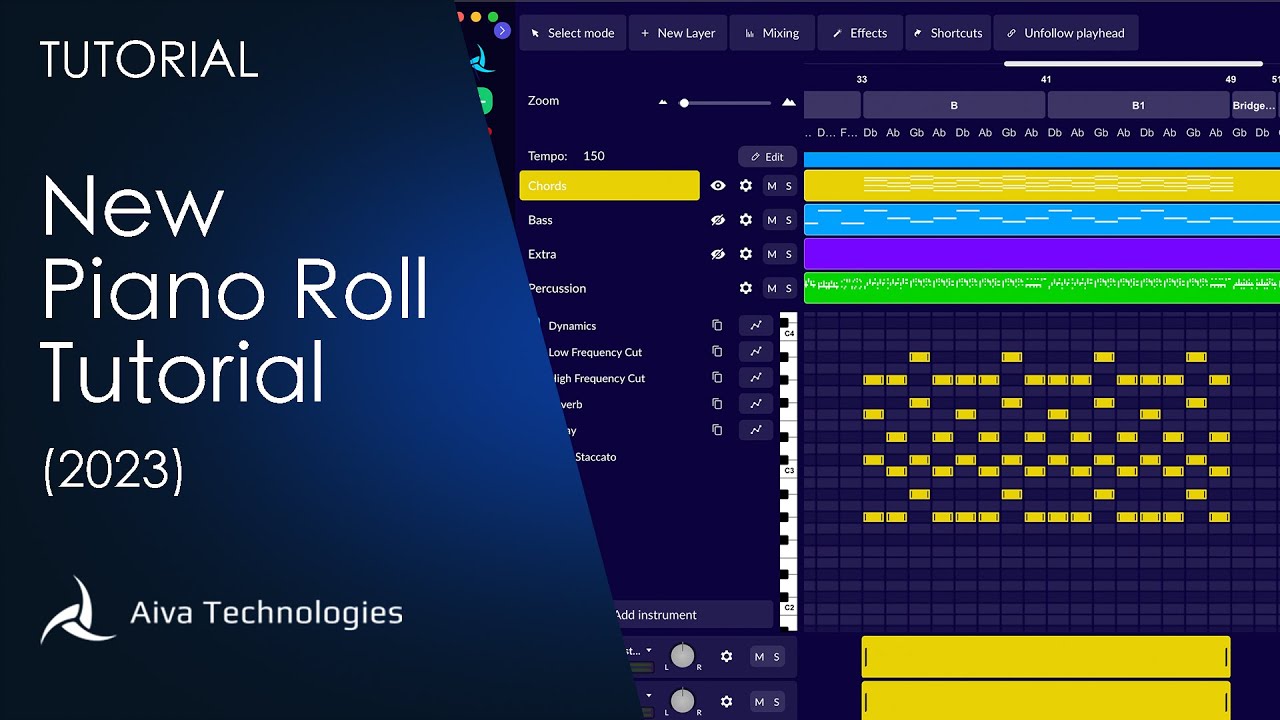Solo the Bass layer
The width and height of the screenshot is (1280, 720).
788,220
